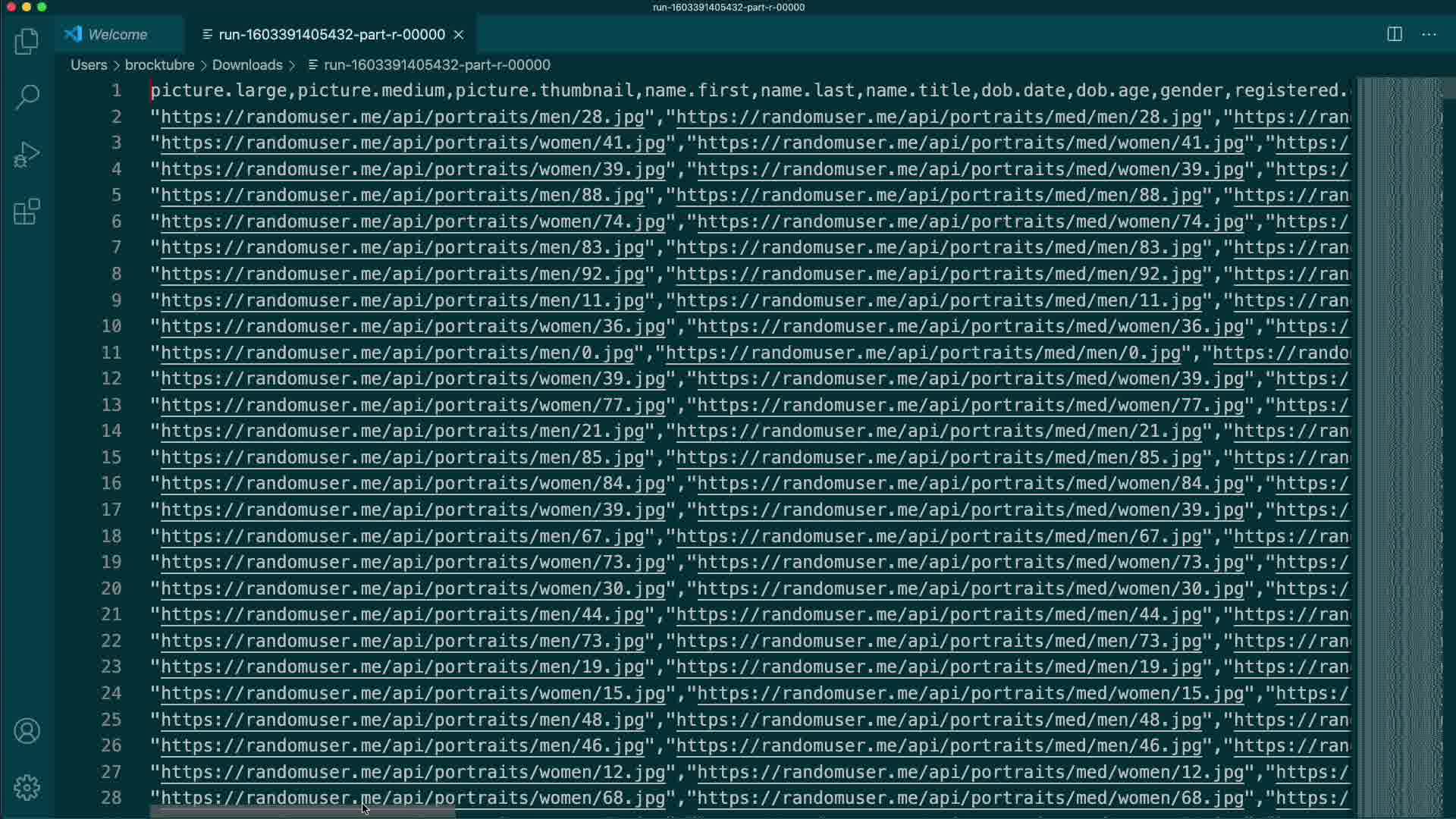Open the Run and Debug view

click(x=27, y=155)
